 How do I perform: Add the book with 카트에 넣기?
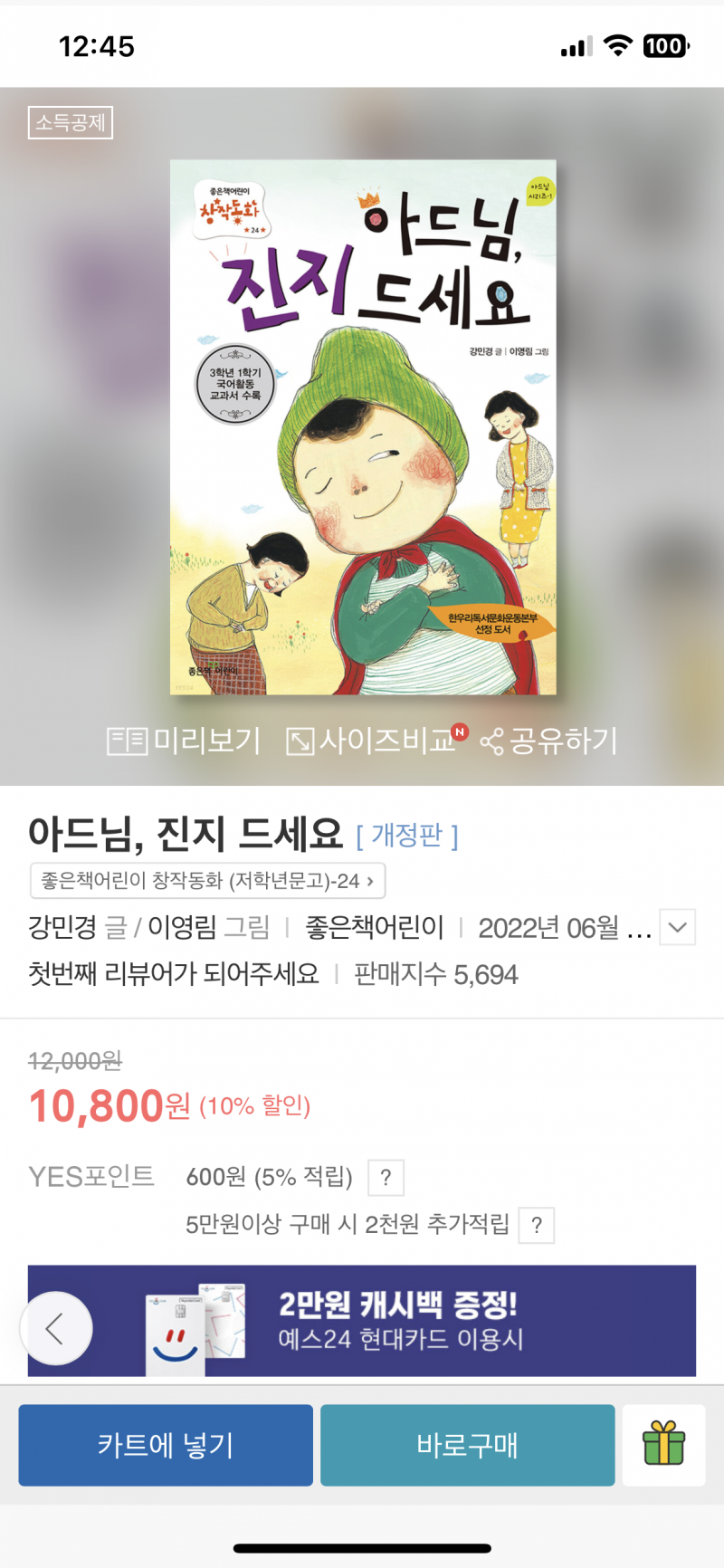click(x=166, y=1445)
